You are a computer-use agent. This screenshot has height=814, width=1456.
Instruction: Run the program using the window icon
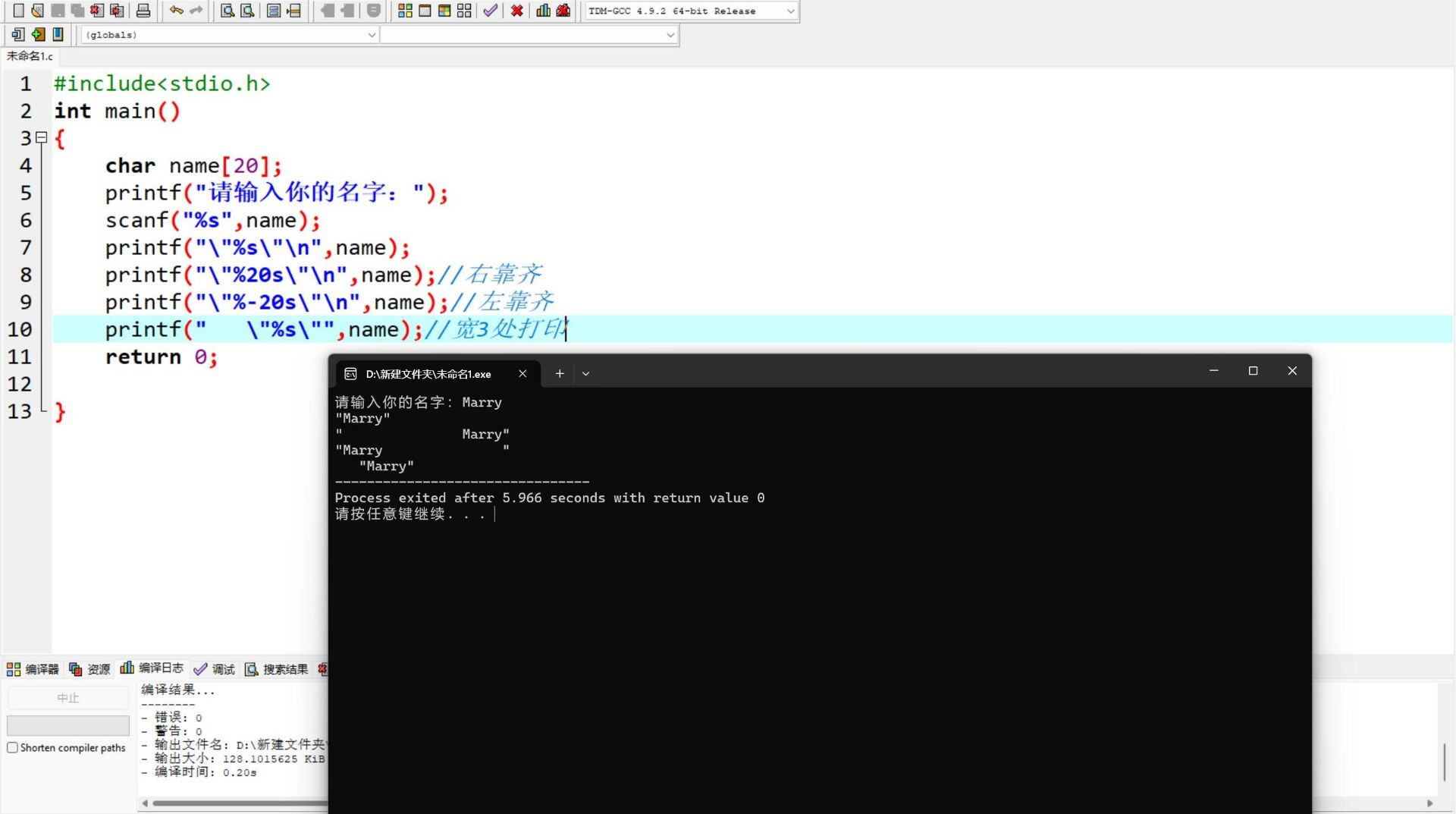coord(425,11)
